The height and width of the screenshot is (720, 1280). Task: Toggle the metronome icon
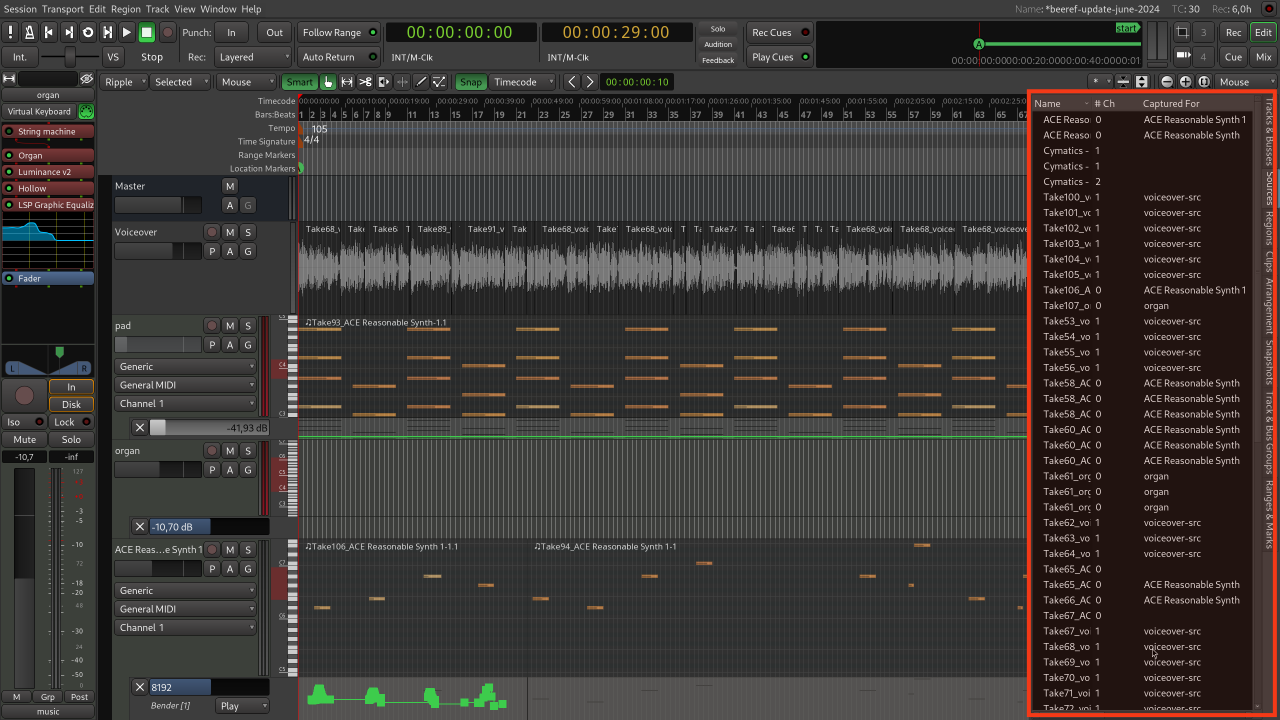[x=30, y=32]
